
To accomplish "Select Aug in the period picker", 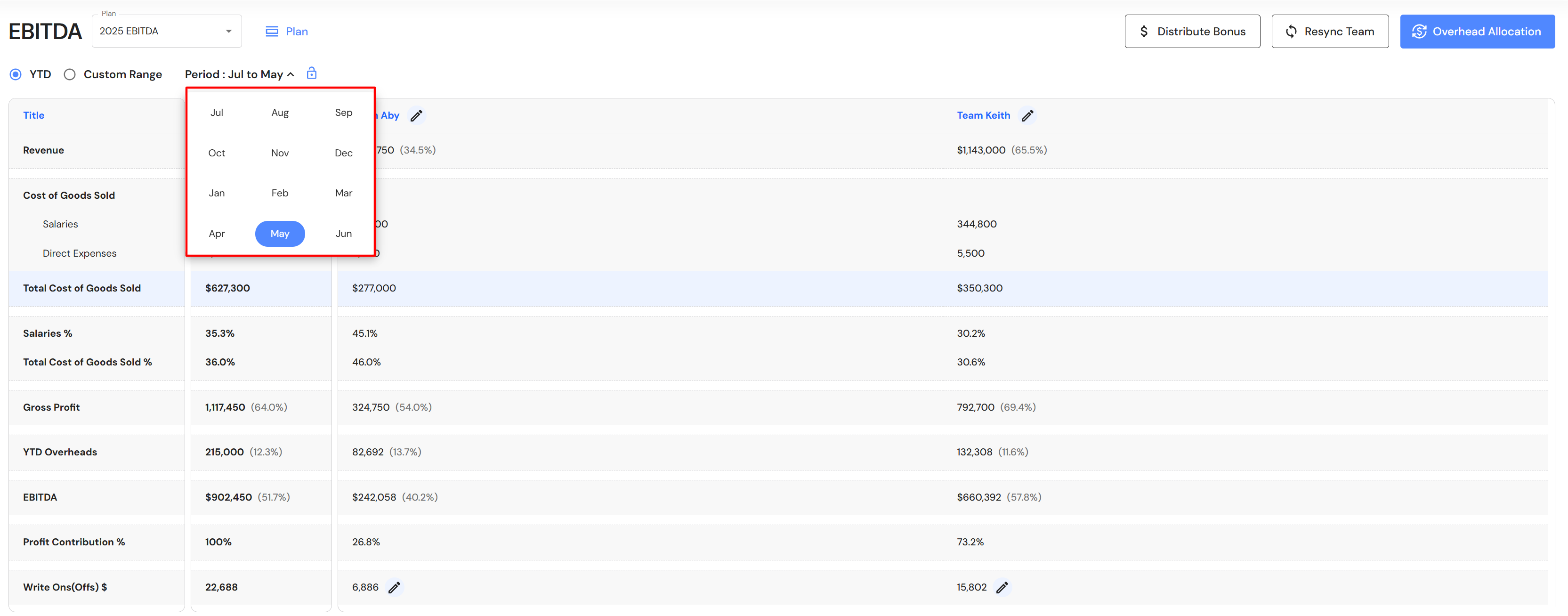I will 280,113.
